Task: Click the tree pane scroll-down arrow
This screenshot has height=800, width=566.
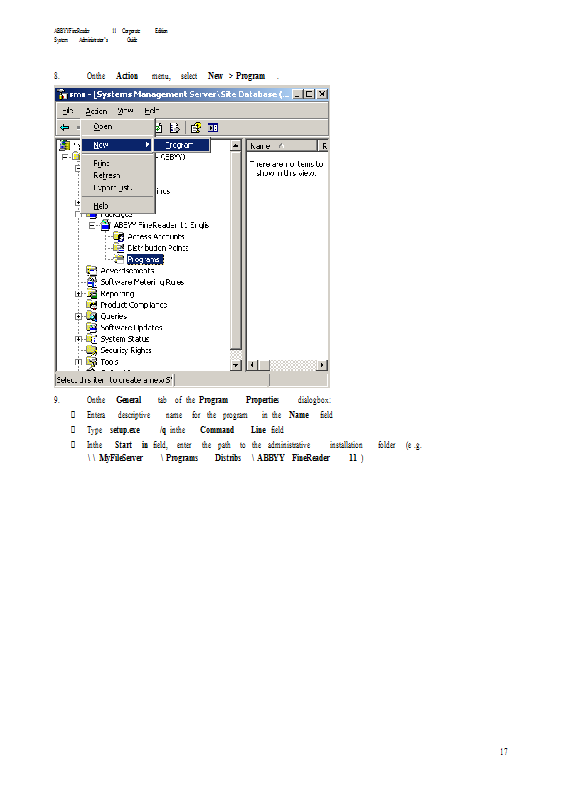Action: tap(236, 365)
